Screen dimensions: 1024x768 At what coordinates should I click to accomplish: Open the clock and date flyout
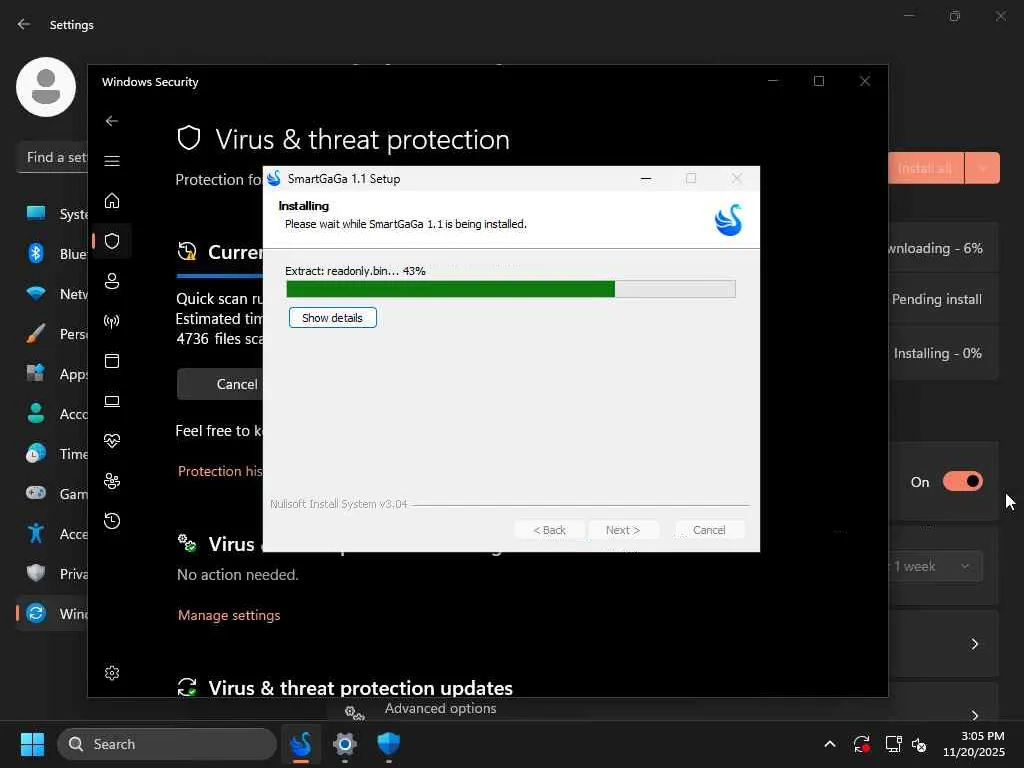[x=974, y=744]
